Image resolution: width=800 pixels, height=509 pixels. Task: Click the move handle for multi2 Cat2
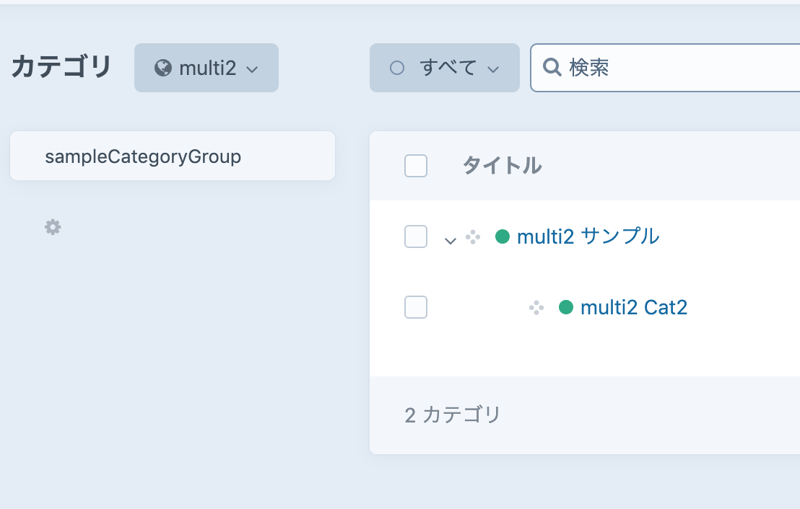(x=536, y=308)
